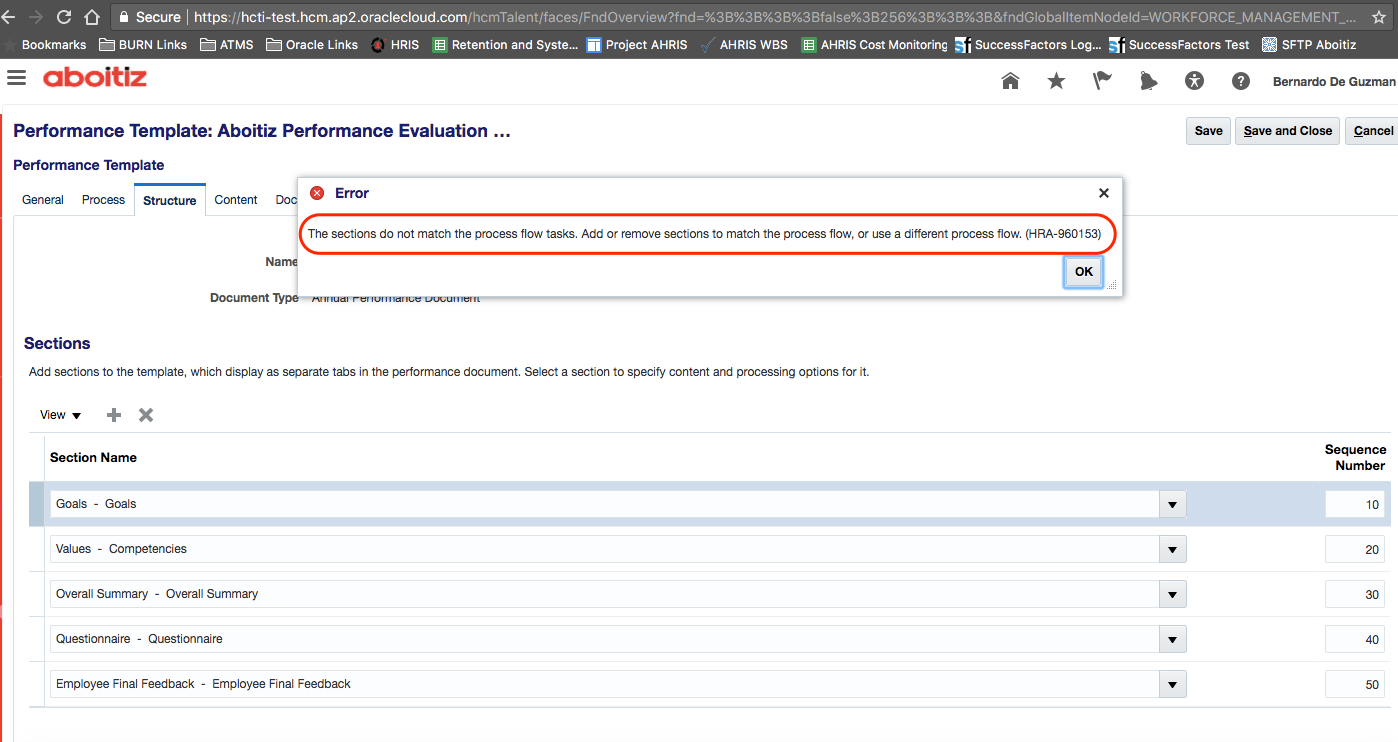This screenshot has height=742, width=1398.
Task: Switch to the Process tab
Action: [103, 200]
